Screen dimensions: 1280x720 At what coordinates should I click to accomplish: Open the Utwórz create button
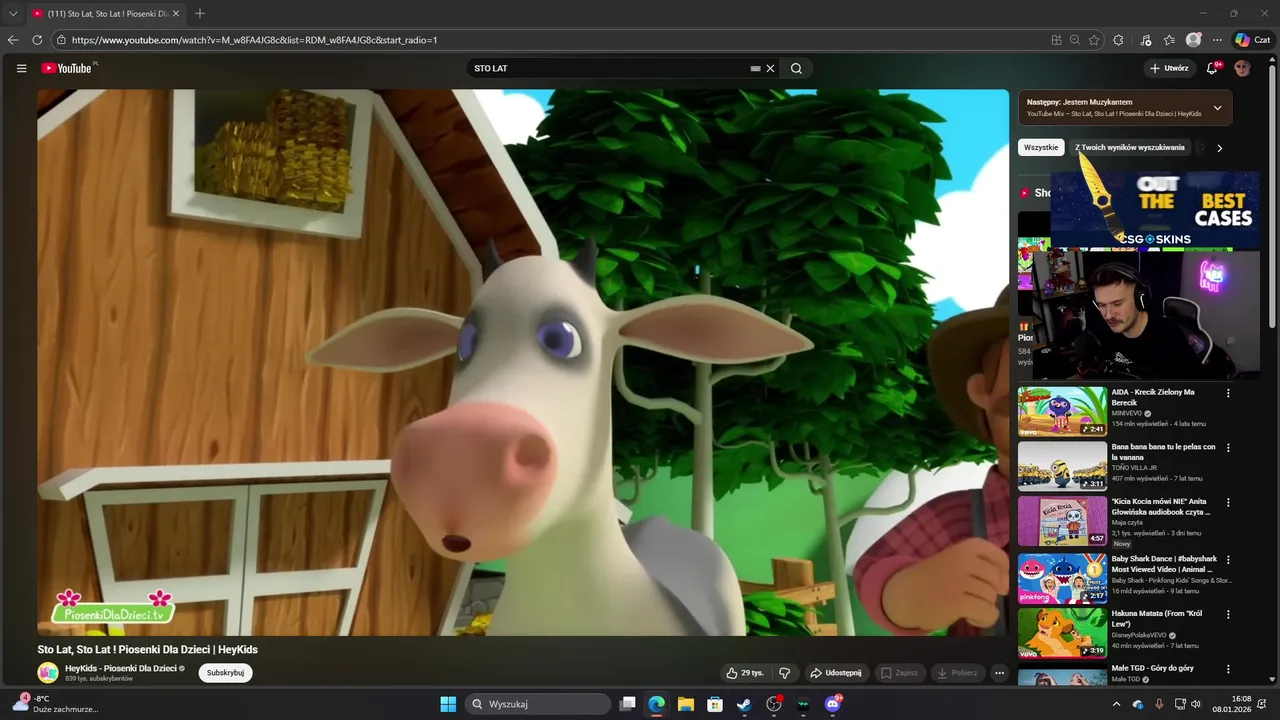click(x=1168, y=68)
